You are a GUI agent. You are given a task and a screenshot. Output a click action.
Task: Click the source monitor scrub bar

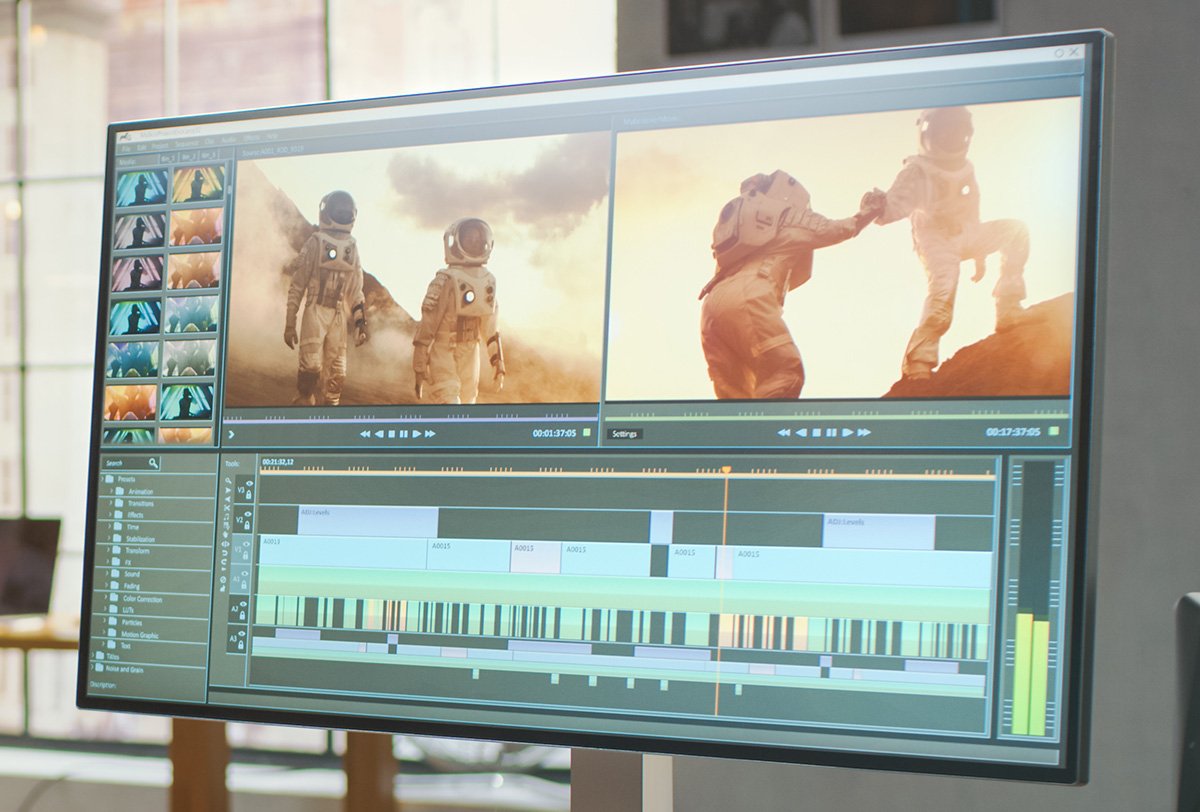[x=410, y=419]
